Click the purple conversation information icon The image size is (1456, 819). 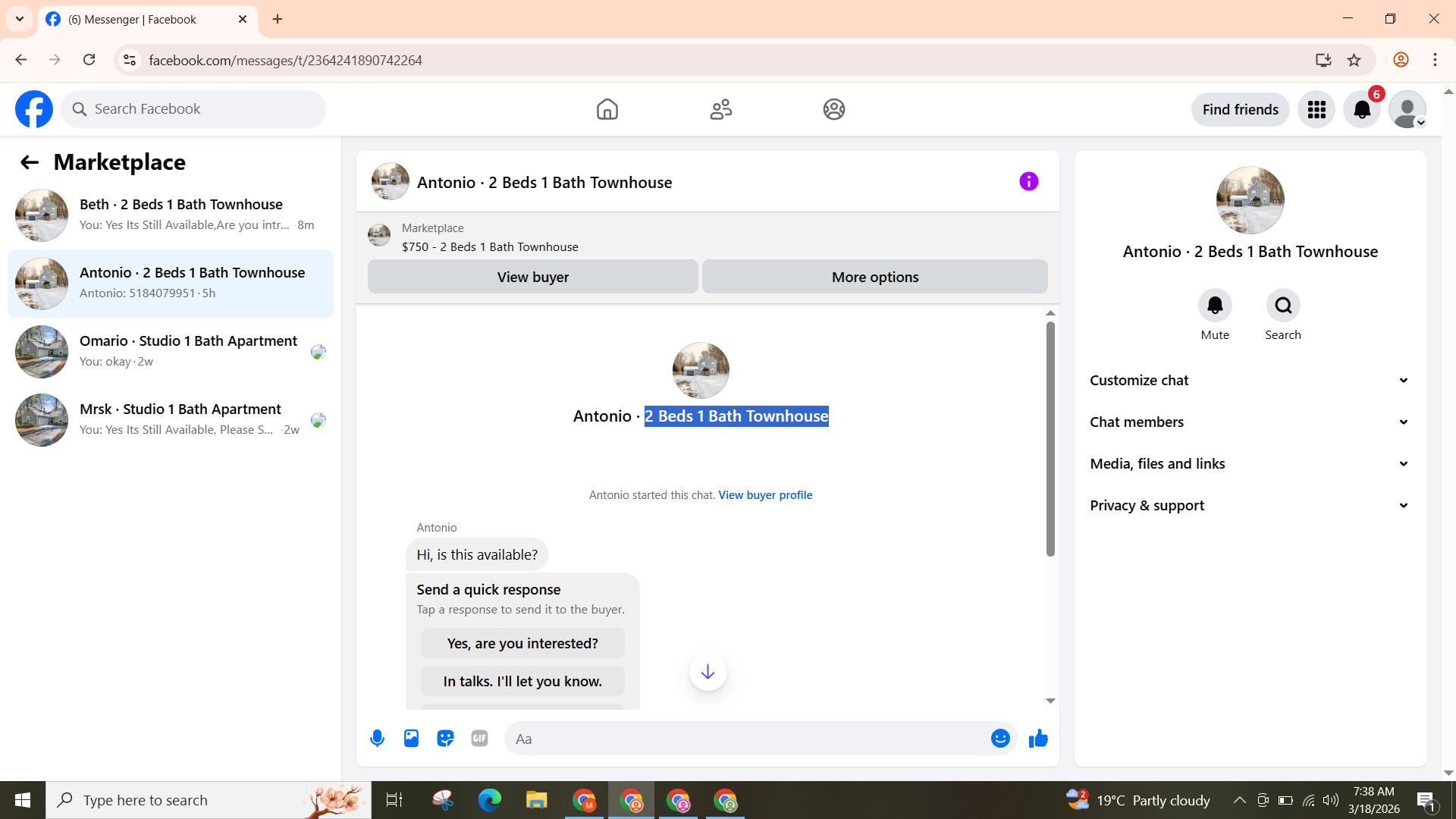point(1028,181)
